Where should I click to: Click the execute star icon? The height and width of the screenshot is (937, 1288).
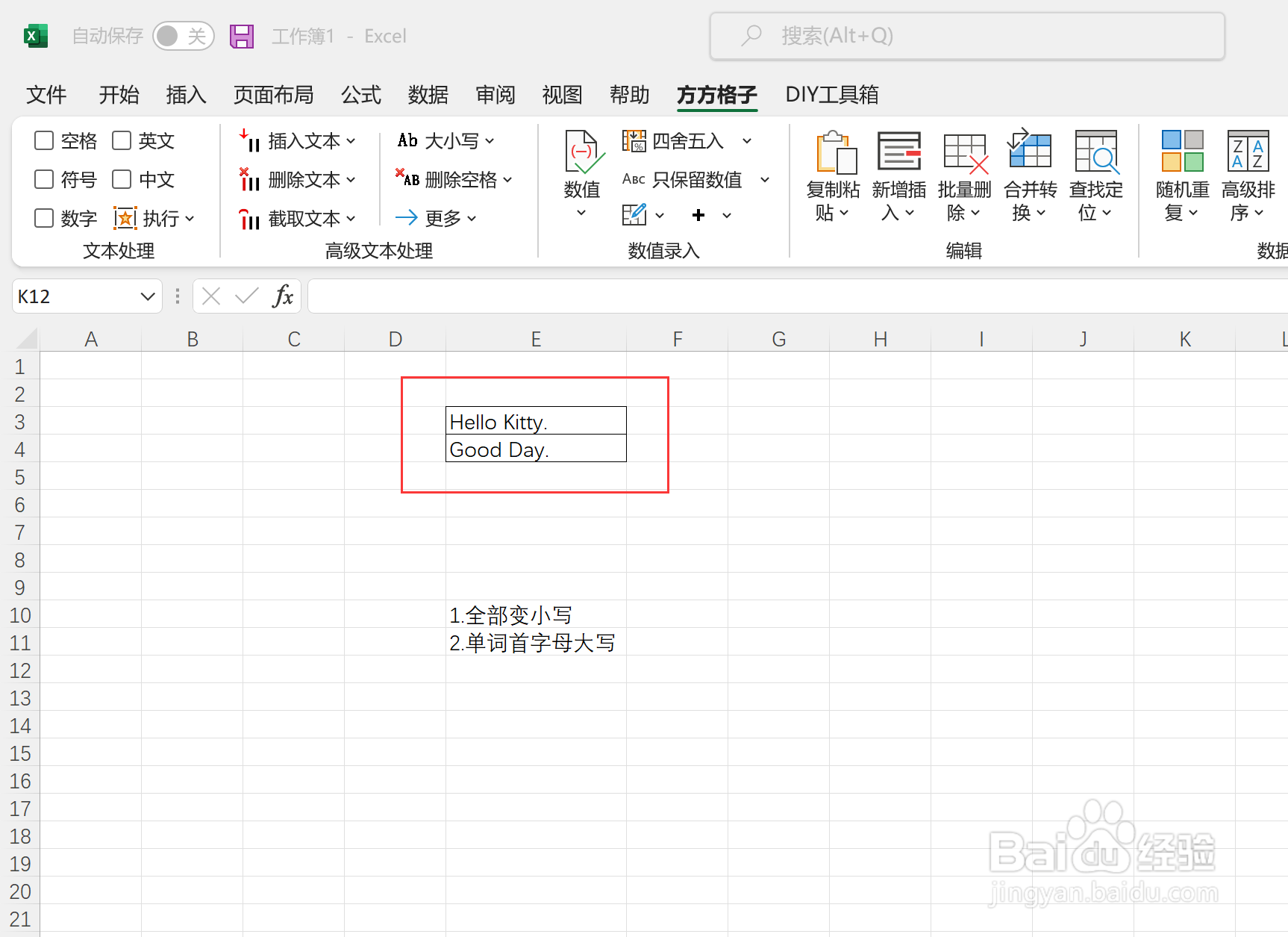(125, 218)
